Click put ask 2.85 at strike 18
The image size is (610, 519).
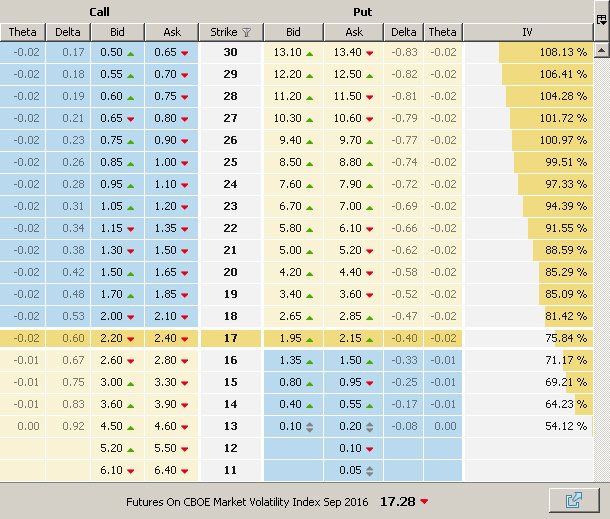[354, 316]
